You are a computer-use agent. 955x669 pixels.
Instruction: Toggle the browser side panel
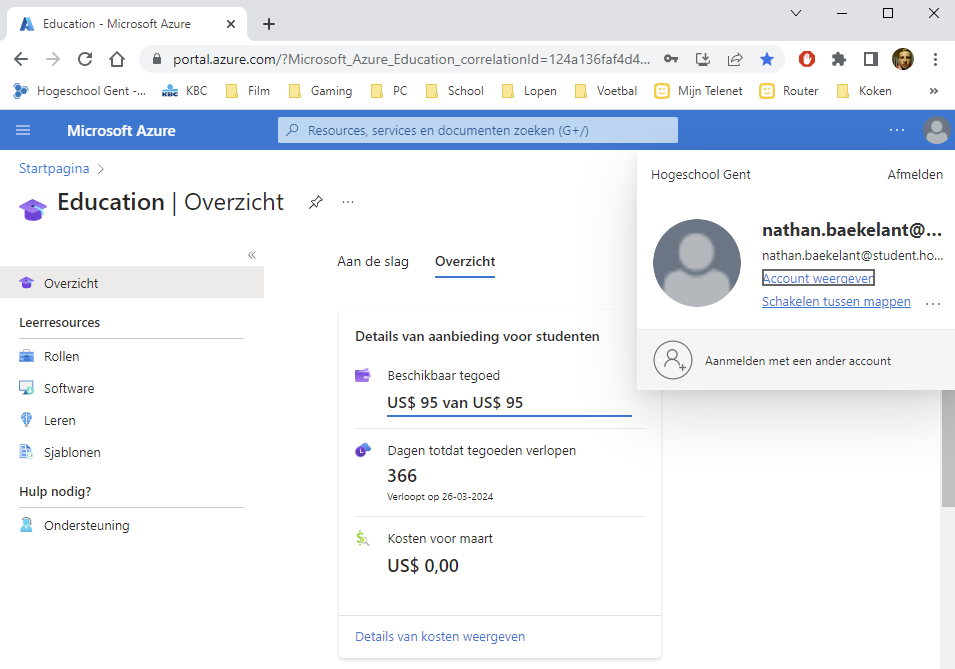871,59
